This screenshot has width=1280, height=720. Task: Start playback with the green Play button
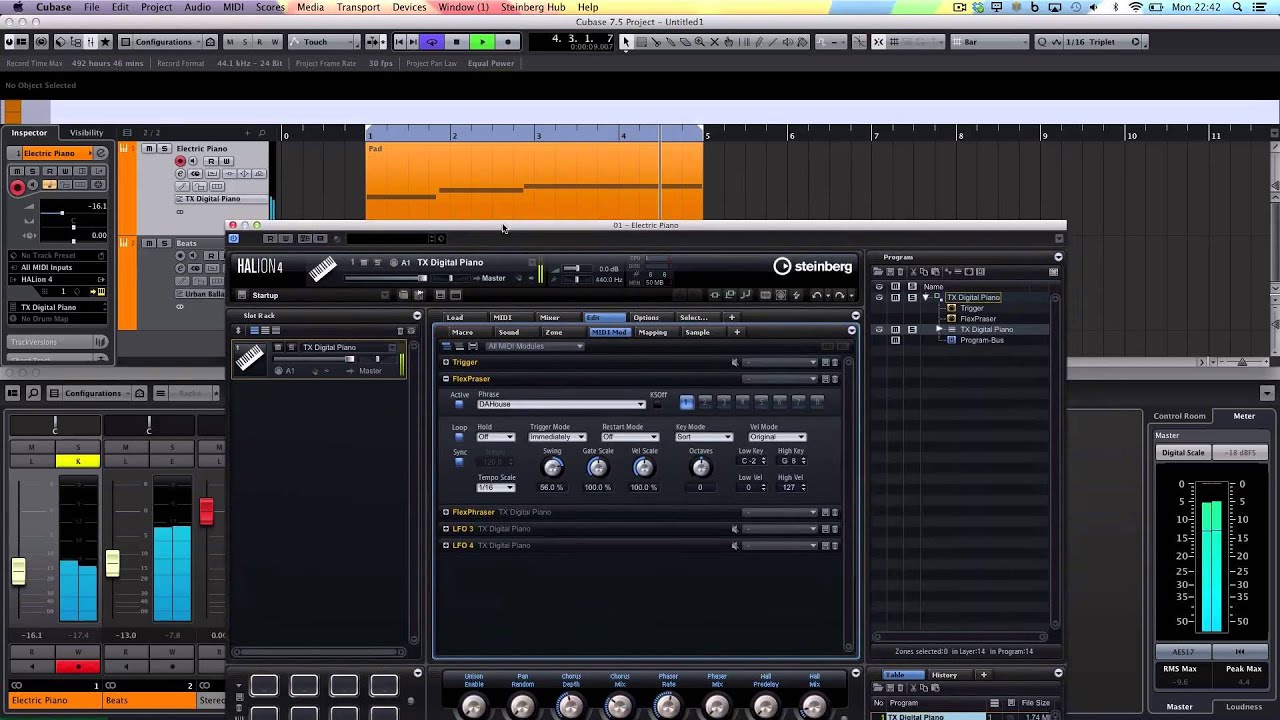pyautogui.click(x=482, y=42)
